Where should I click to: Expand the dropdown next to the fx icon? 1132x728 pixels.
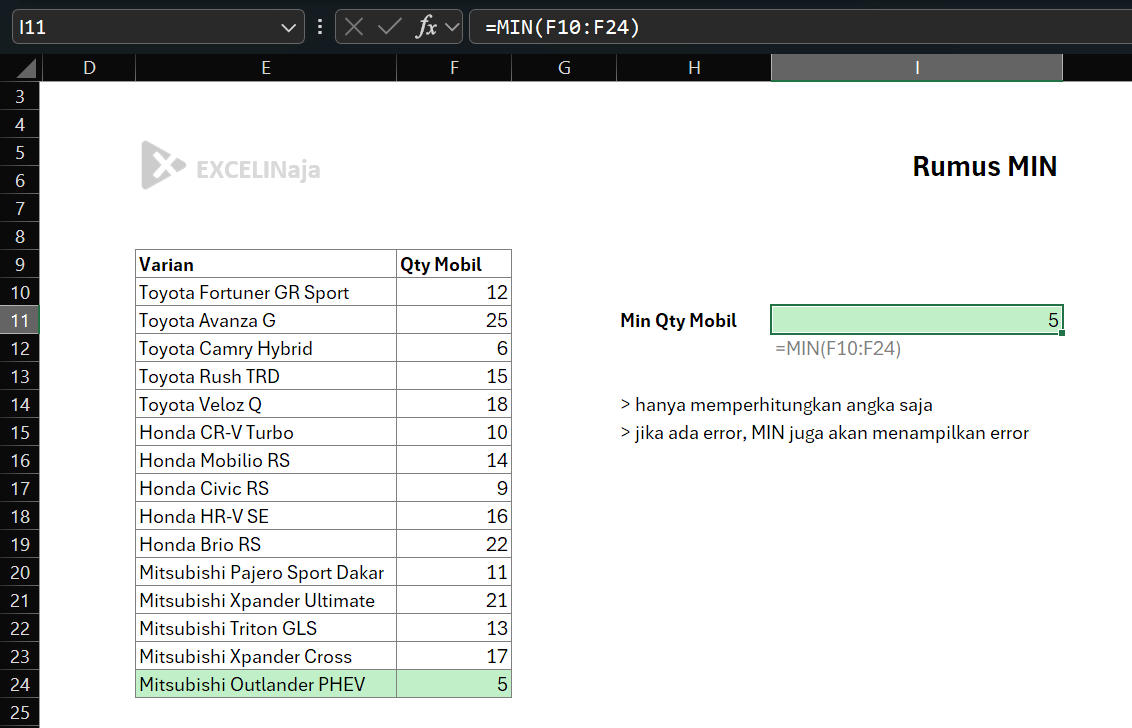(452, 27)
